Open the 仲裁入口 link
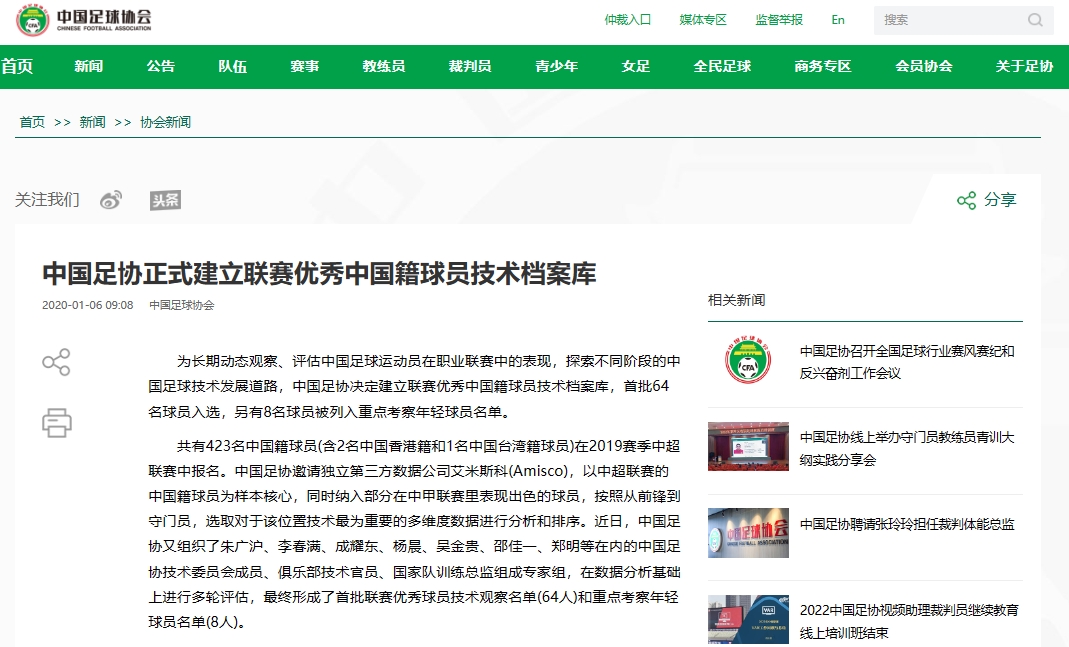 point(628,20)
